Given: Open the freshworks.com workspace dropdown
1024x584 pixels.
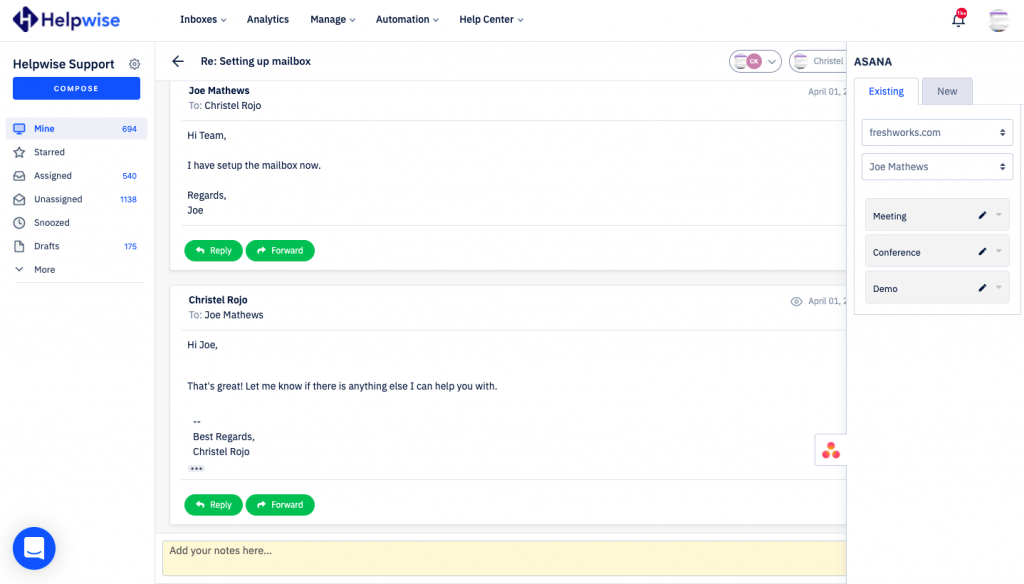Looking at the screenshot, I should coord(937,132).
